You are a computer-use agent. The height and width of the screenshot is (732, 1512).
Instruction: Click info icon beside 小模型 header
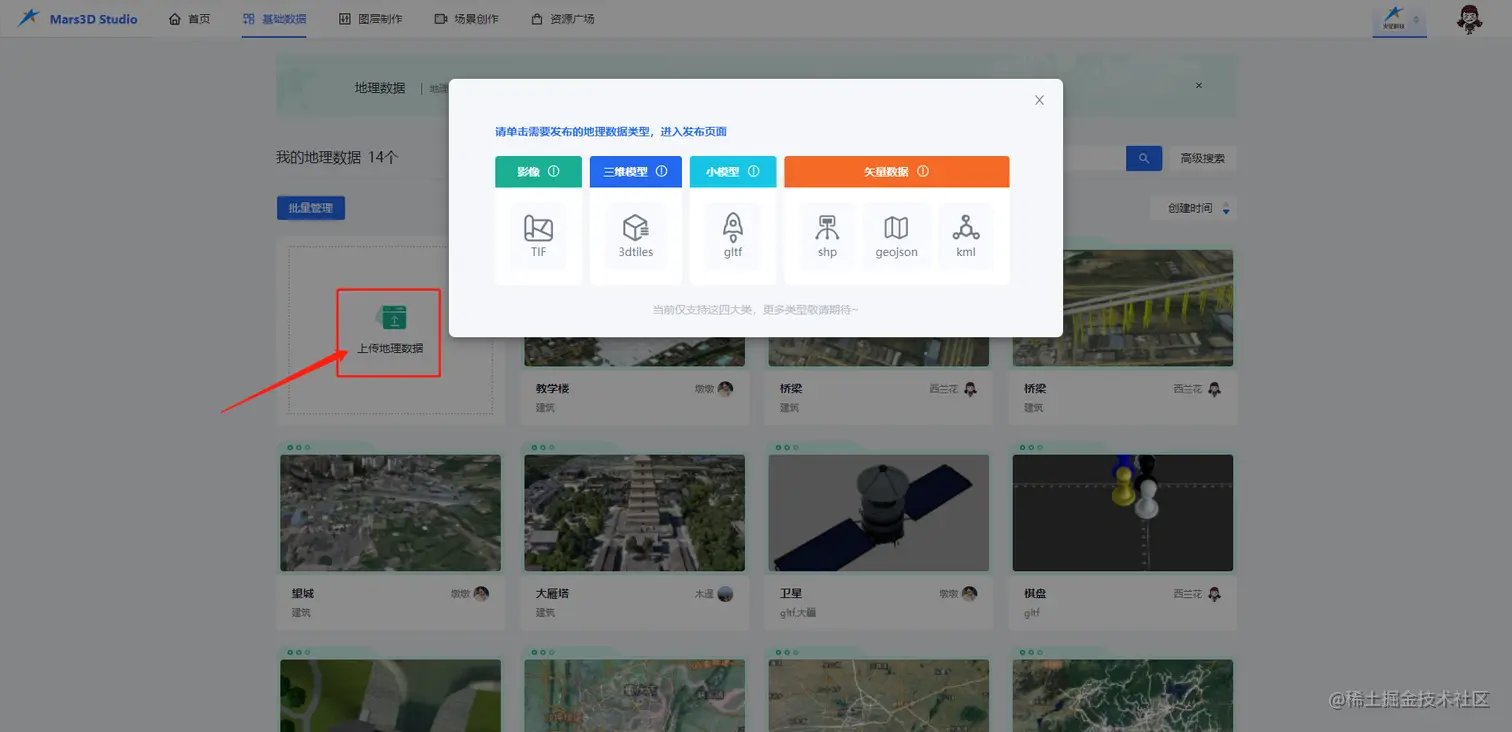pyautogui.click(x=754, y=172)
